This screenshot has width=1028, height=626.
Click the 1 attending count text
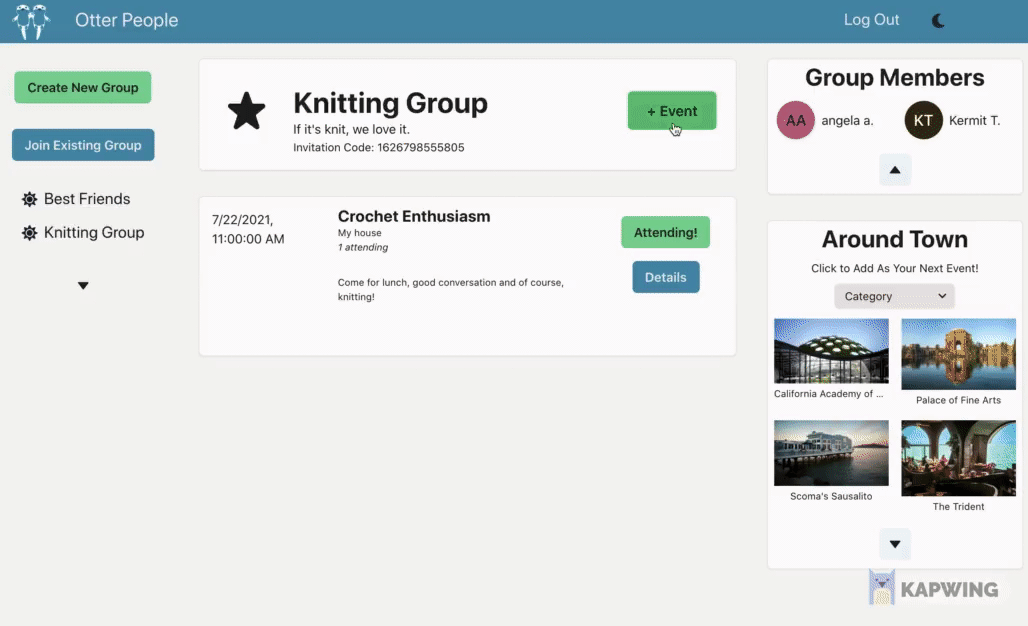(x=363, y=247)
